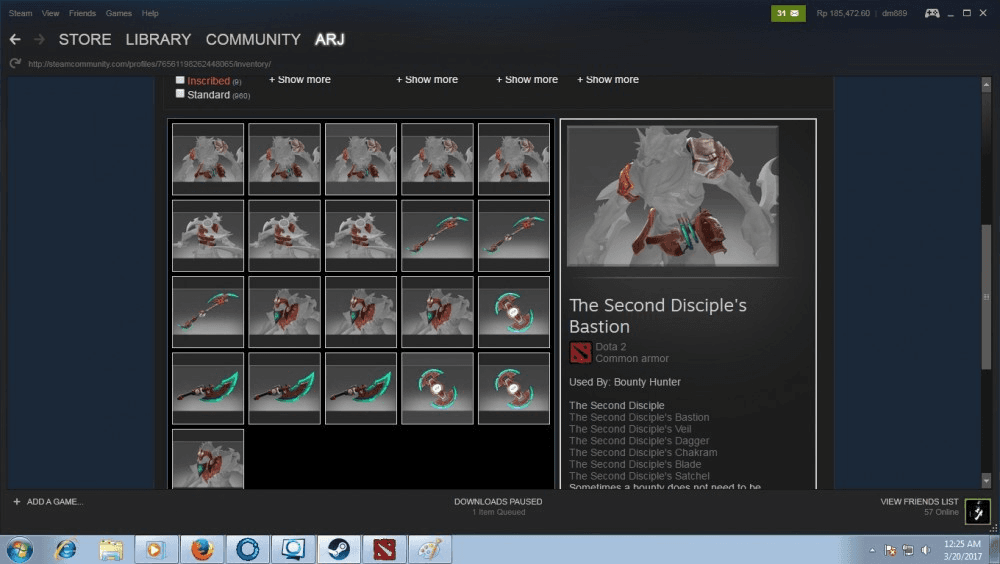This screenshot has width=1000, height=564.
Task: Open the Games menu
Action: coord(119,13)
